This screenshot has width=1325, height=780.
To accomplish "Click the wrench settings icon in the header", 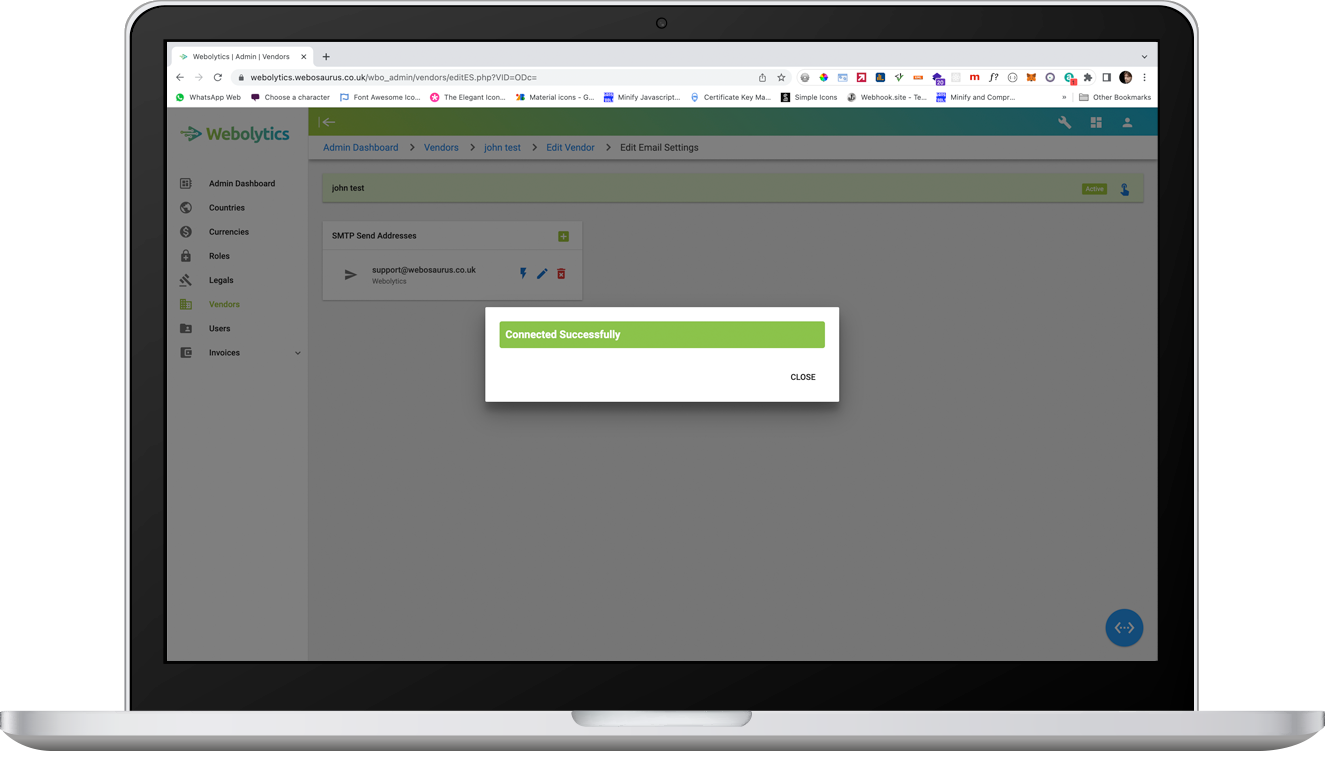I will point(1065,122).
